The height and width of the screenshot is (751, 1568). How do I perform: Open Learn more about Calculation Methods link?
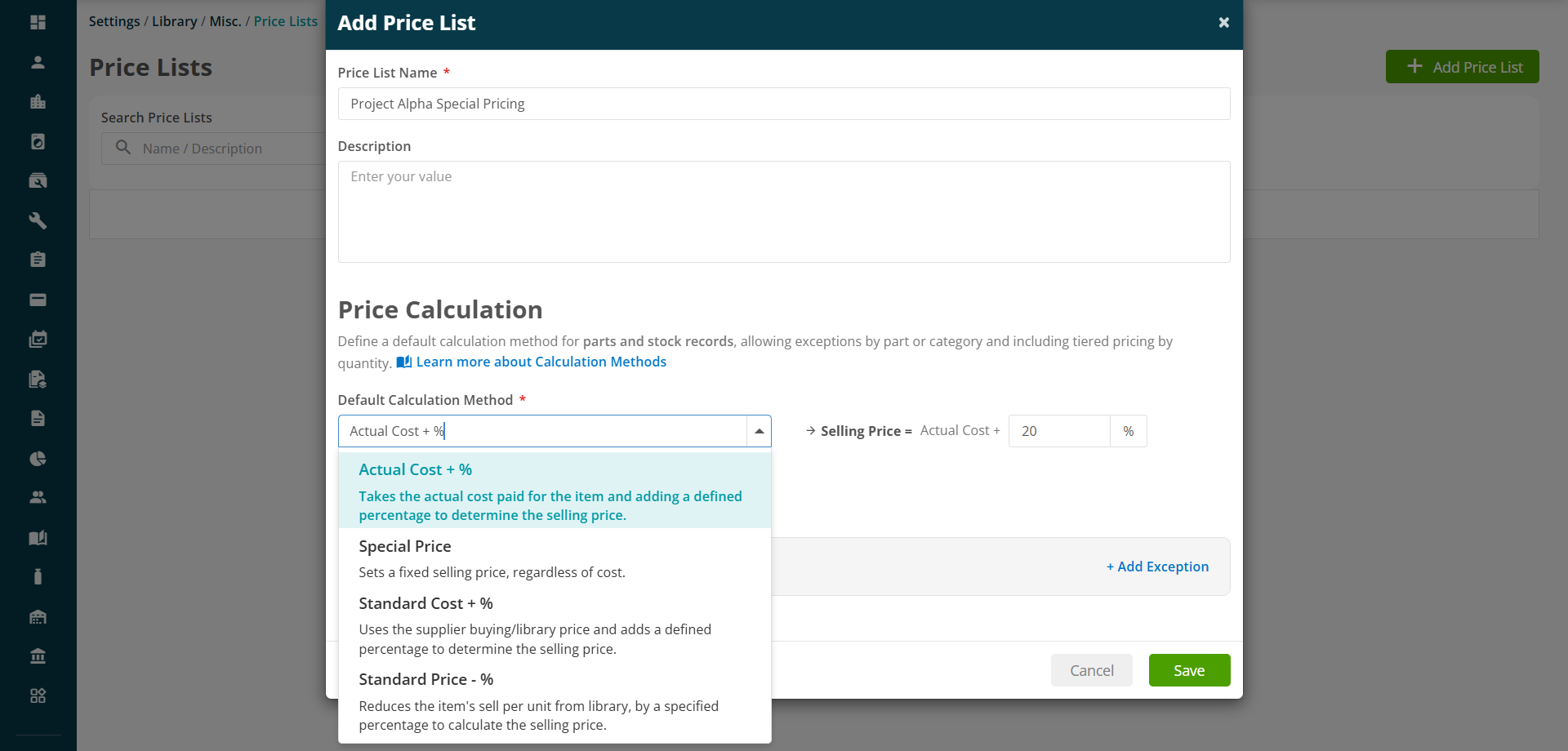[541, 362]
